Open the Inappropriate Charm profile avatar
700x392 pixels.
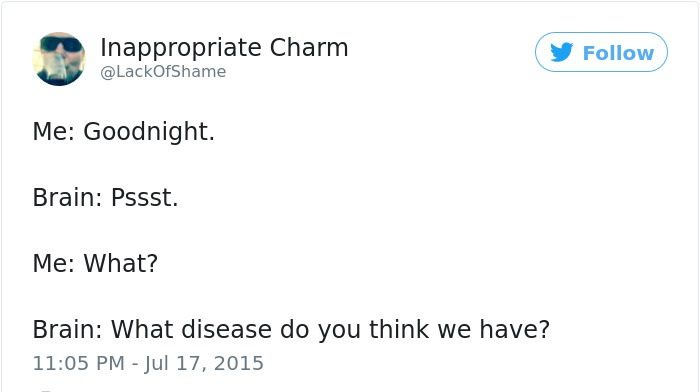[59, 58]
